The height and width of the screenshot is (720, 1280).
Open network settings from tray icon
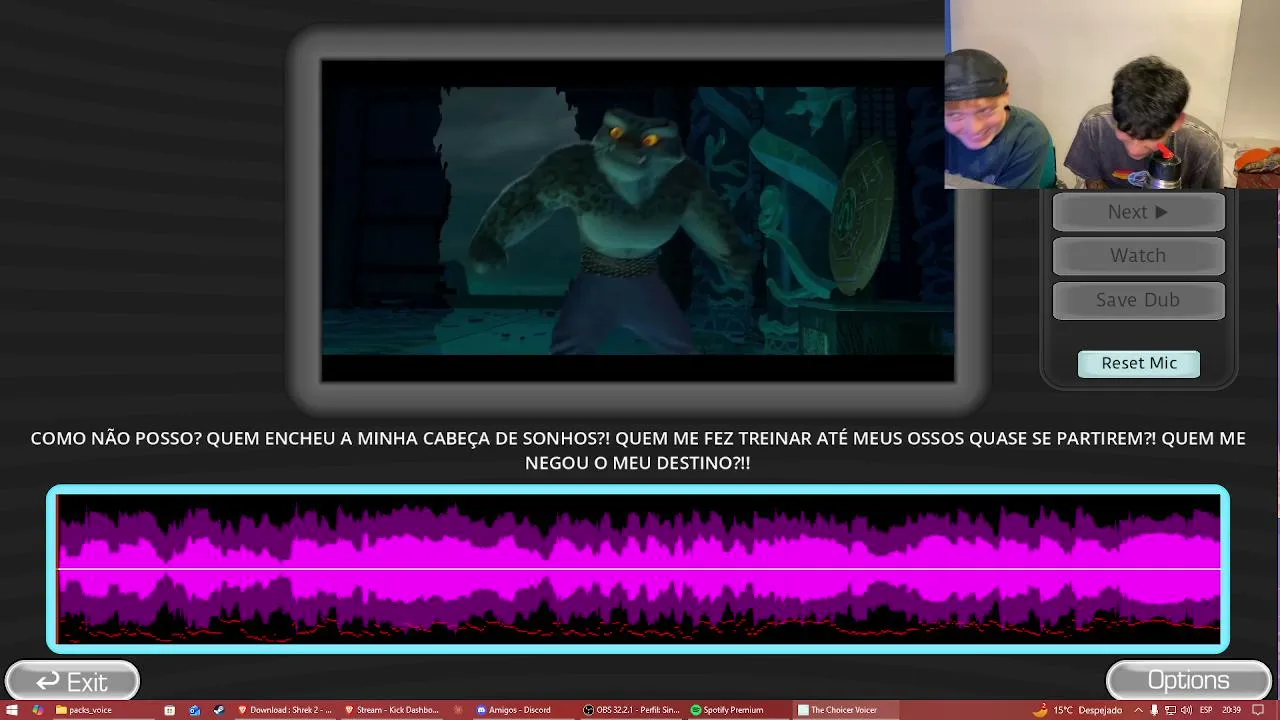click(x=1170, y=710)
